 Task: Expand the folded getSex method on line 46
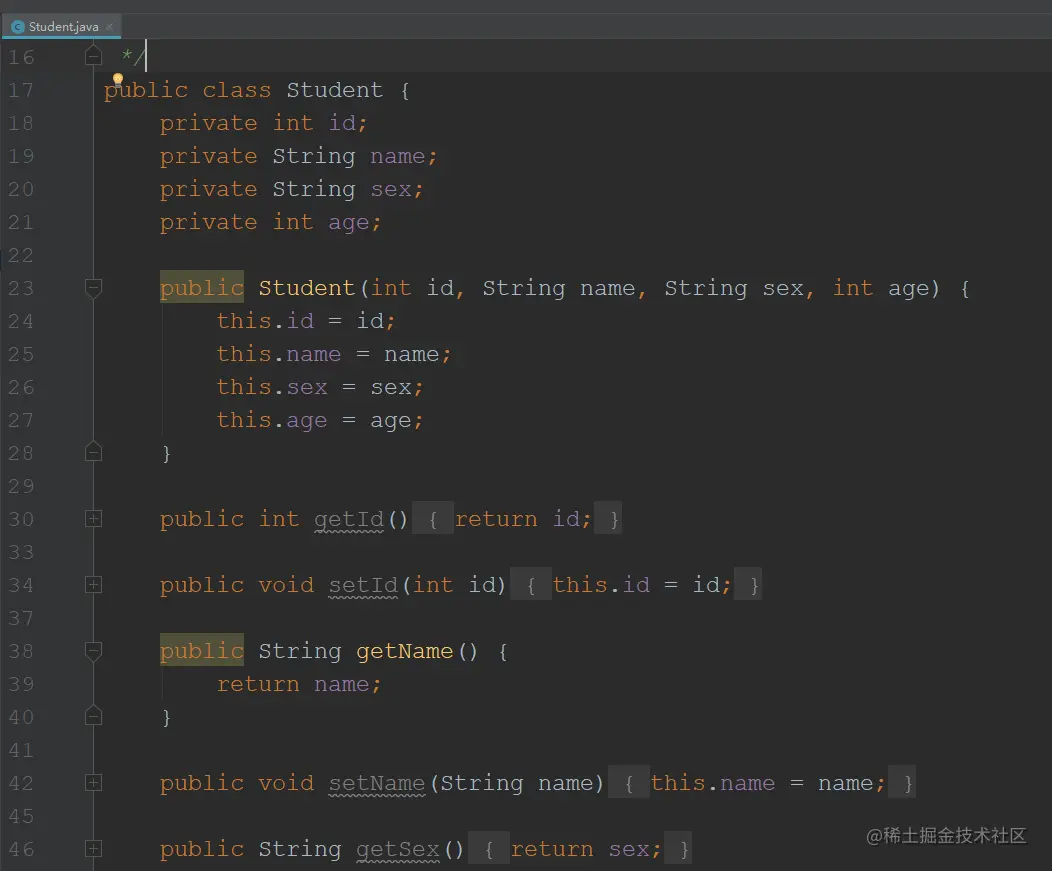click(93, 849)
